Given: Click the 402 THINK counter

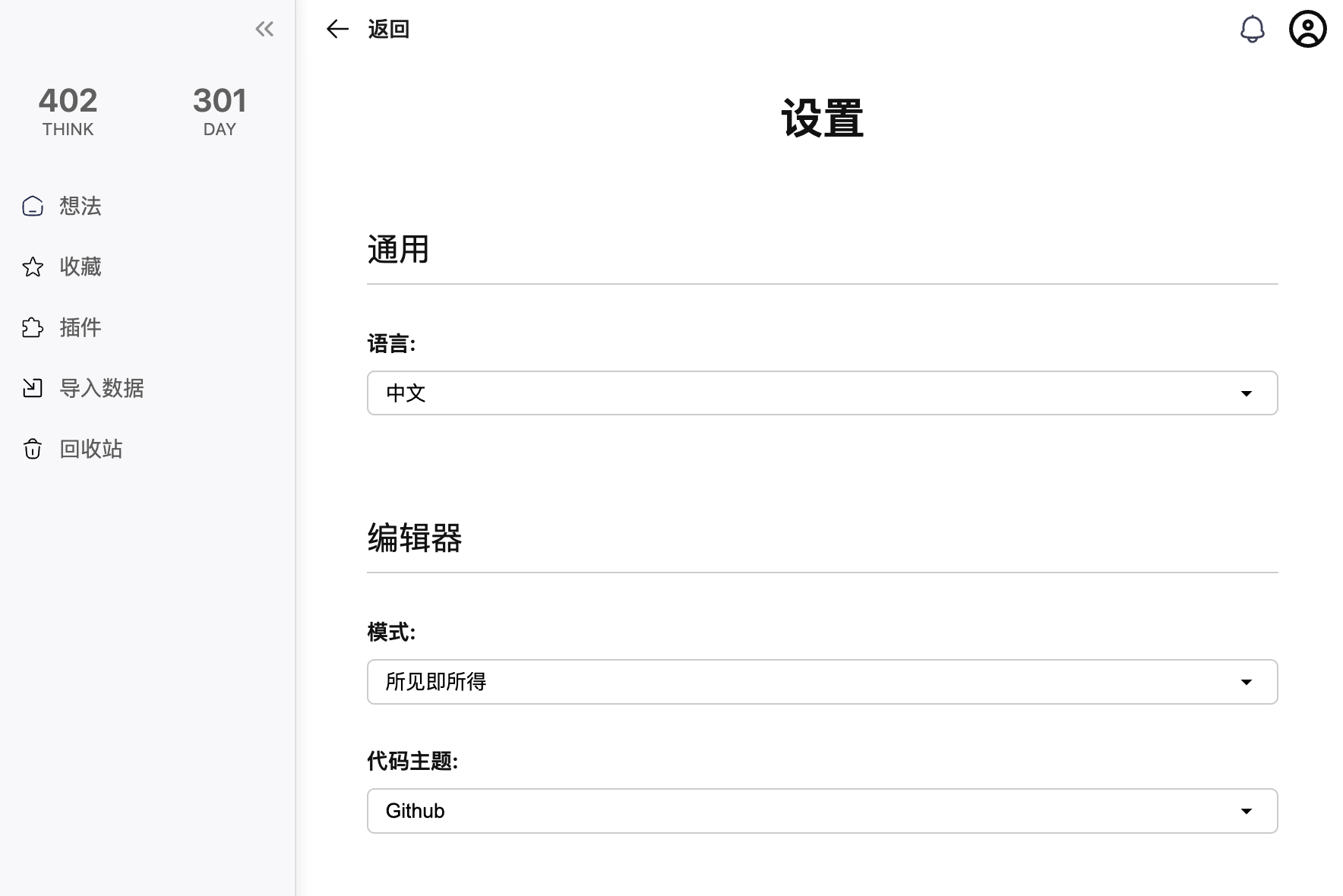Looking at the screenshot, I should [x=68, y=111].
